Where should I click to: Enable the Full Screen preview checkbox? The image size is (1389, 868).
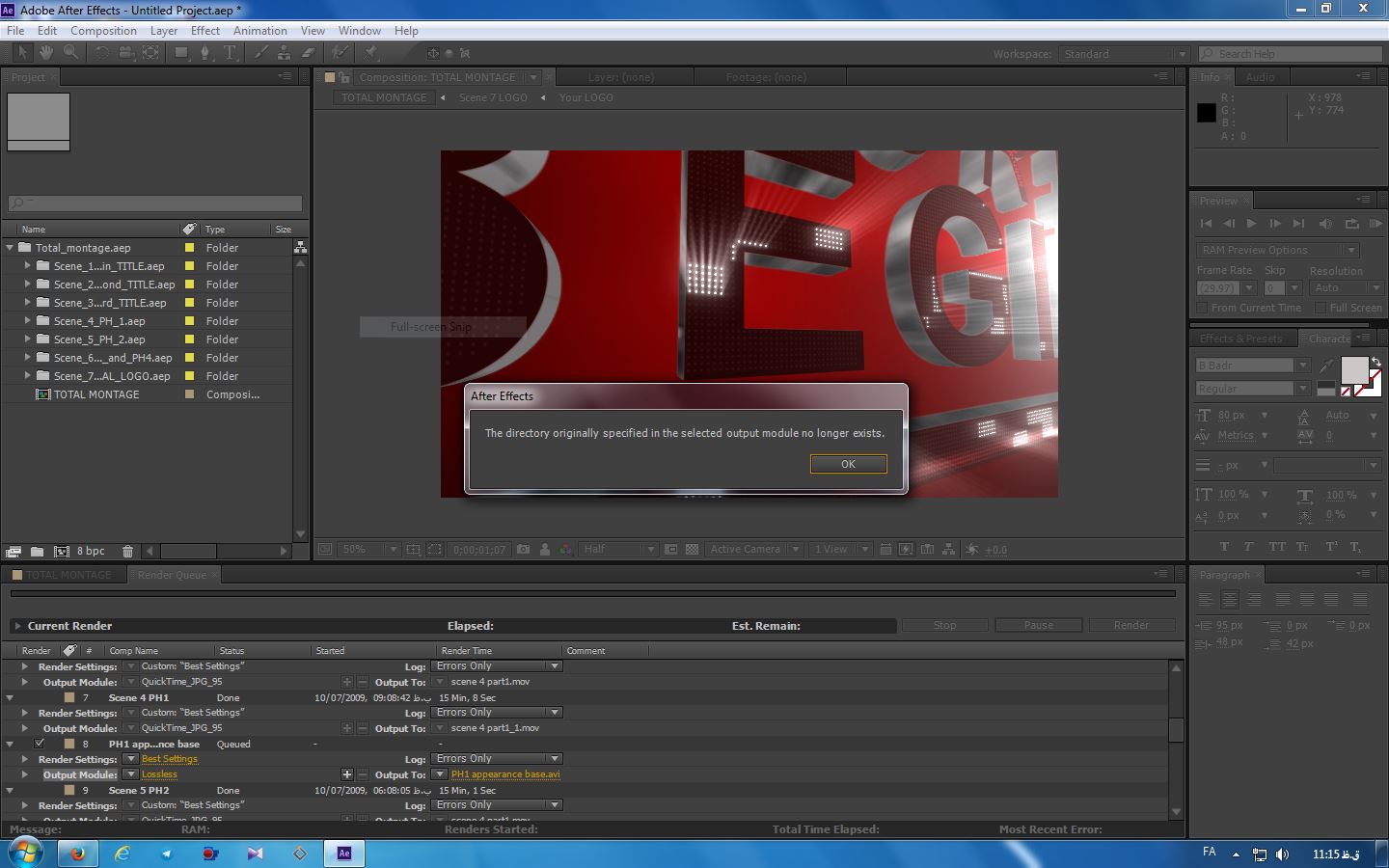(1321, 308)
